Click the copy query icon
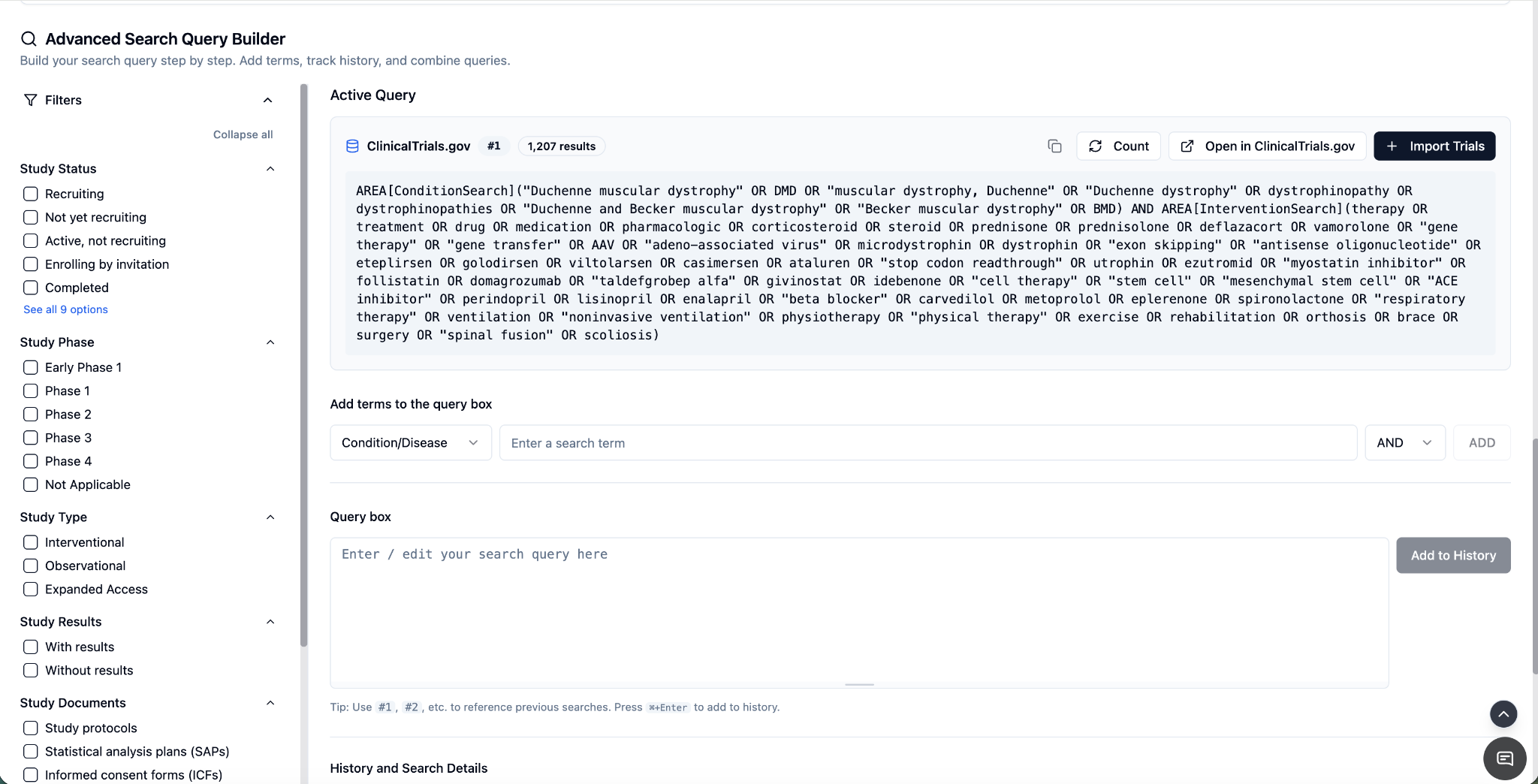Image resolution: width=1538 pixels, height=784 pixels. pos(1054,146)
